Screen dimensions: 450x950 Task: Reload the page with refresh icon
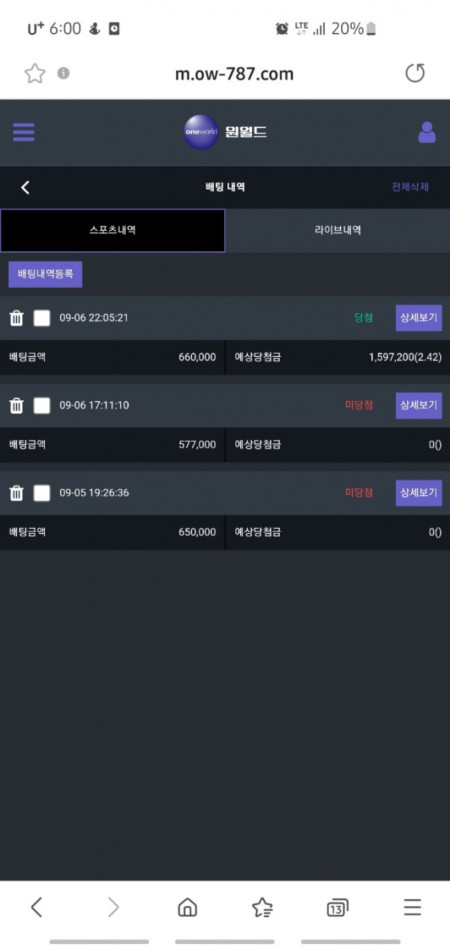(415, 73)
